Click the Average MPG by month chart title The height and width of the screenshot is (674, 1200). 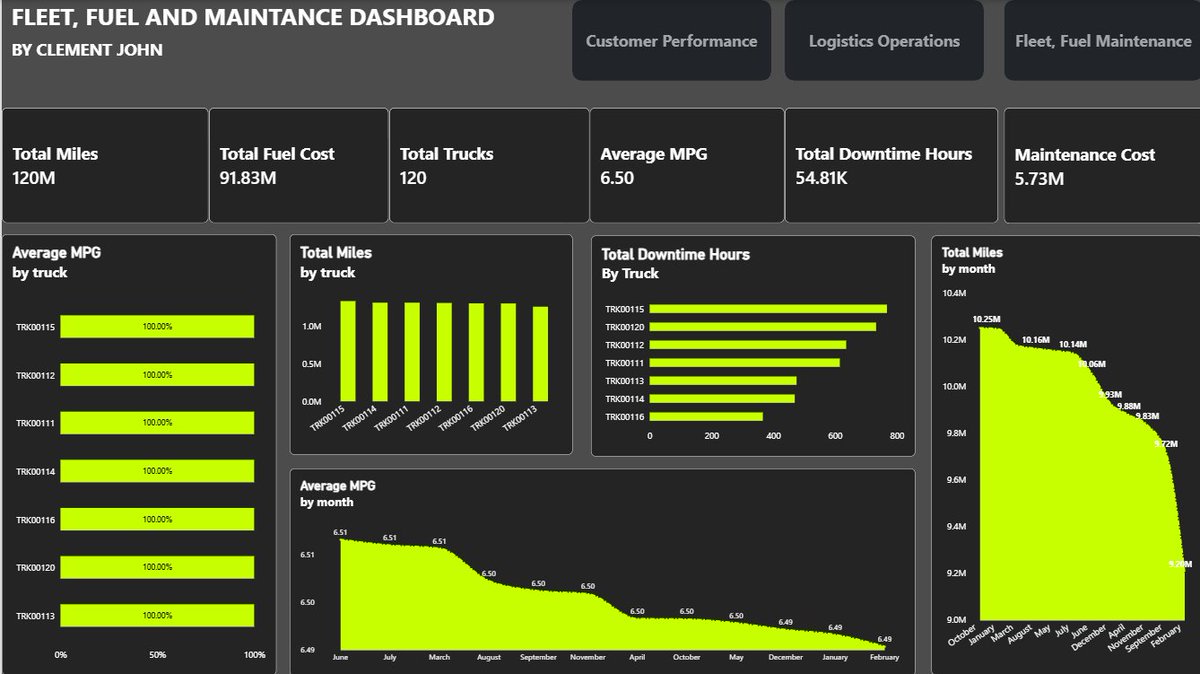[x=338, y=493]
